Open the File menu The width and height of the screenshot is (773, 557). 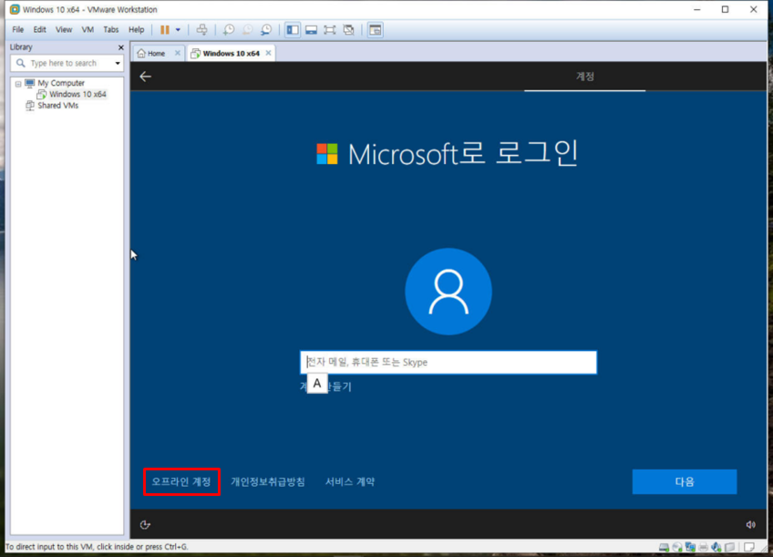click(x=18, y=30)
